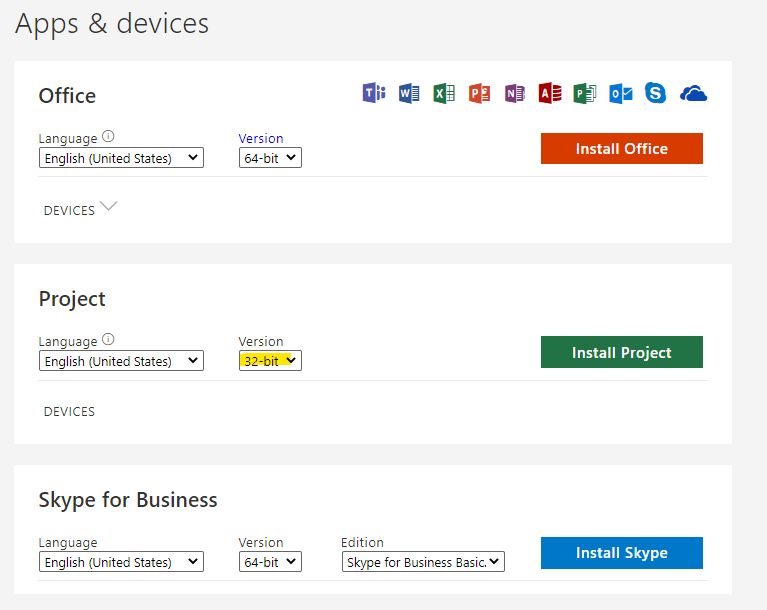The image size is (767, 610).
Task: Click the Word icon
Action: (x=409, y=93)
